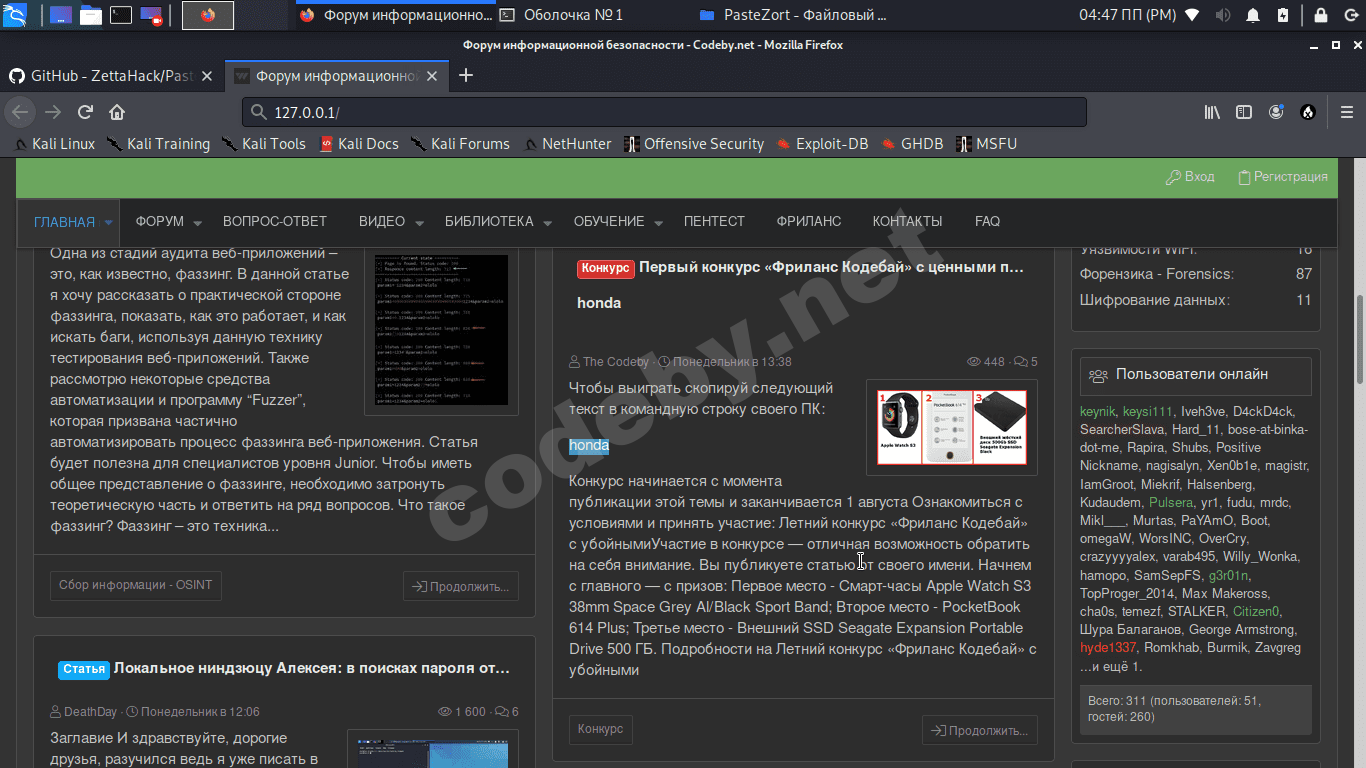Open the ВОПРОС-ОТВЕТ menu item
This screenshot has width=1366, height=768.
[275, 222]
